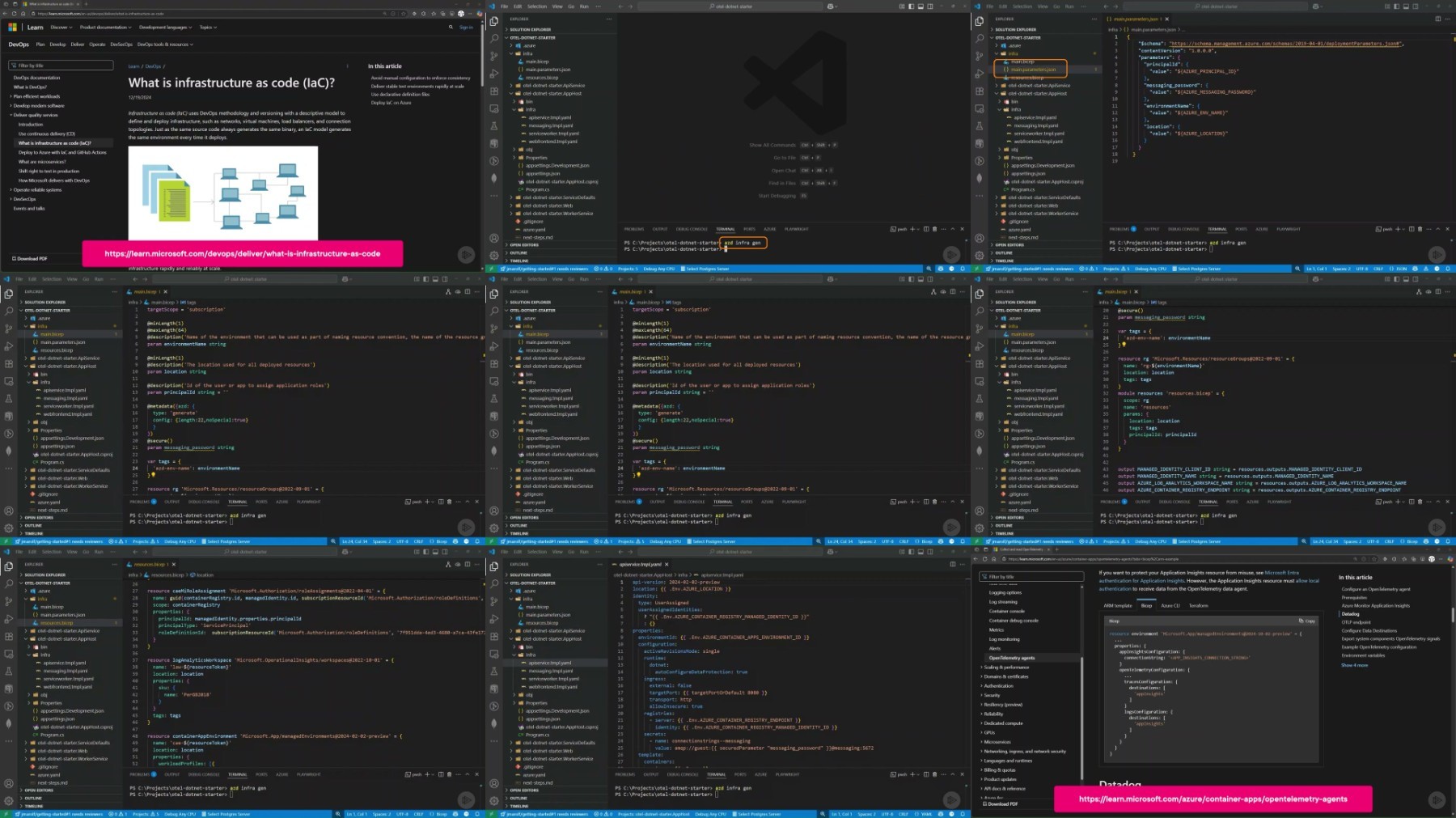Open Source Control in the main.parameters.json window
Viewport: 1456px width, 818px height.
coord(980,56)
